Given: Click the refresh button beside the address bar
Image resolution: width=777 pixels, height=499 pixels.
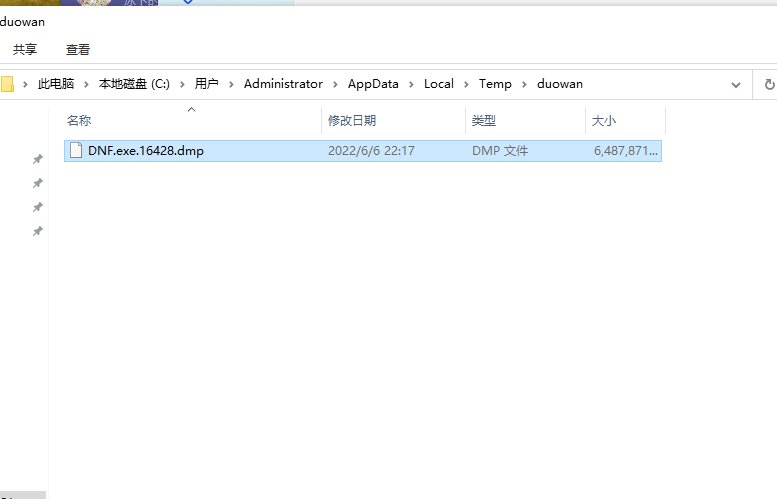Looking at the screenshot, I should pyautogui.click(x=769, y=84).
